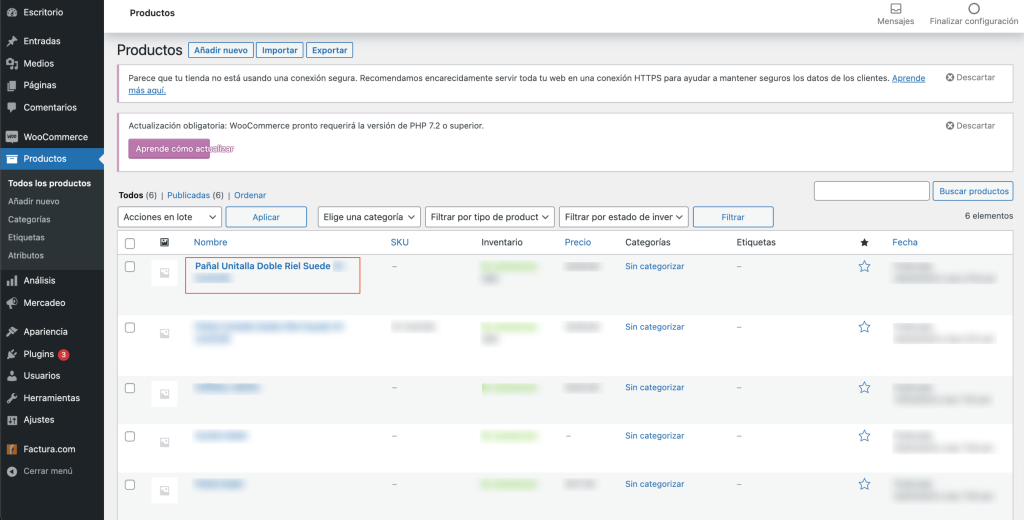Switch to the Ordenar view

click(x=250, y=195)
